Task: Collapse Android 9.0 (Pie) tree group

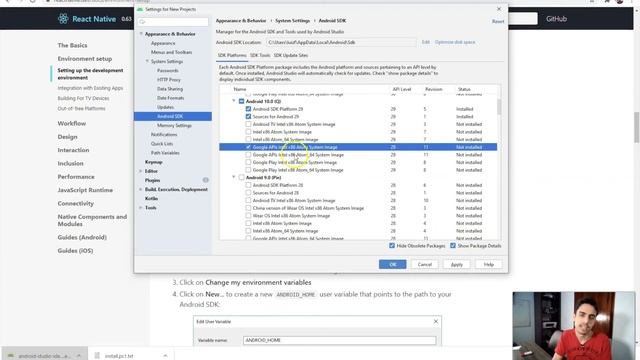Action: pos(234,177)
